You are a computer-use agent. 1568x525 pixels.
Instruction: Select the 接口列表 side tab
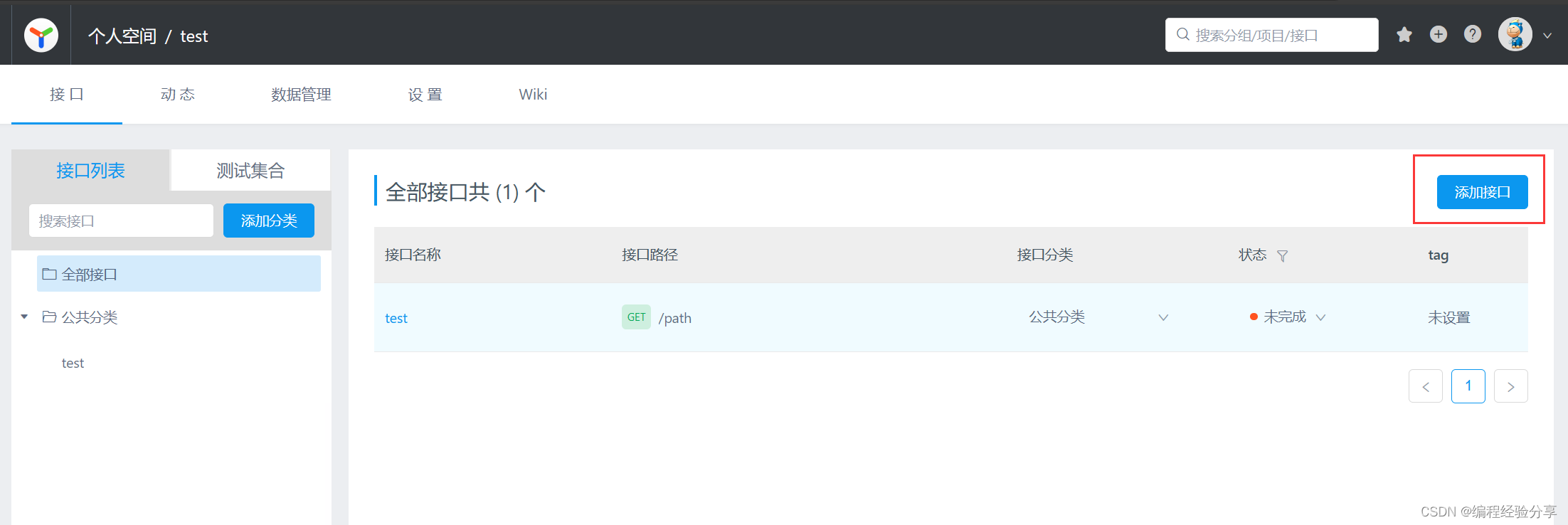click(90, 171)
